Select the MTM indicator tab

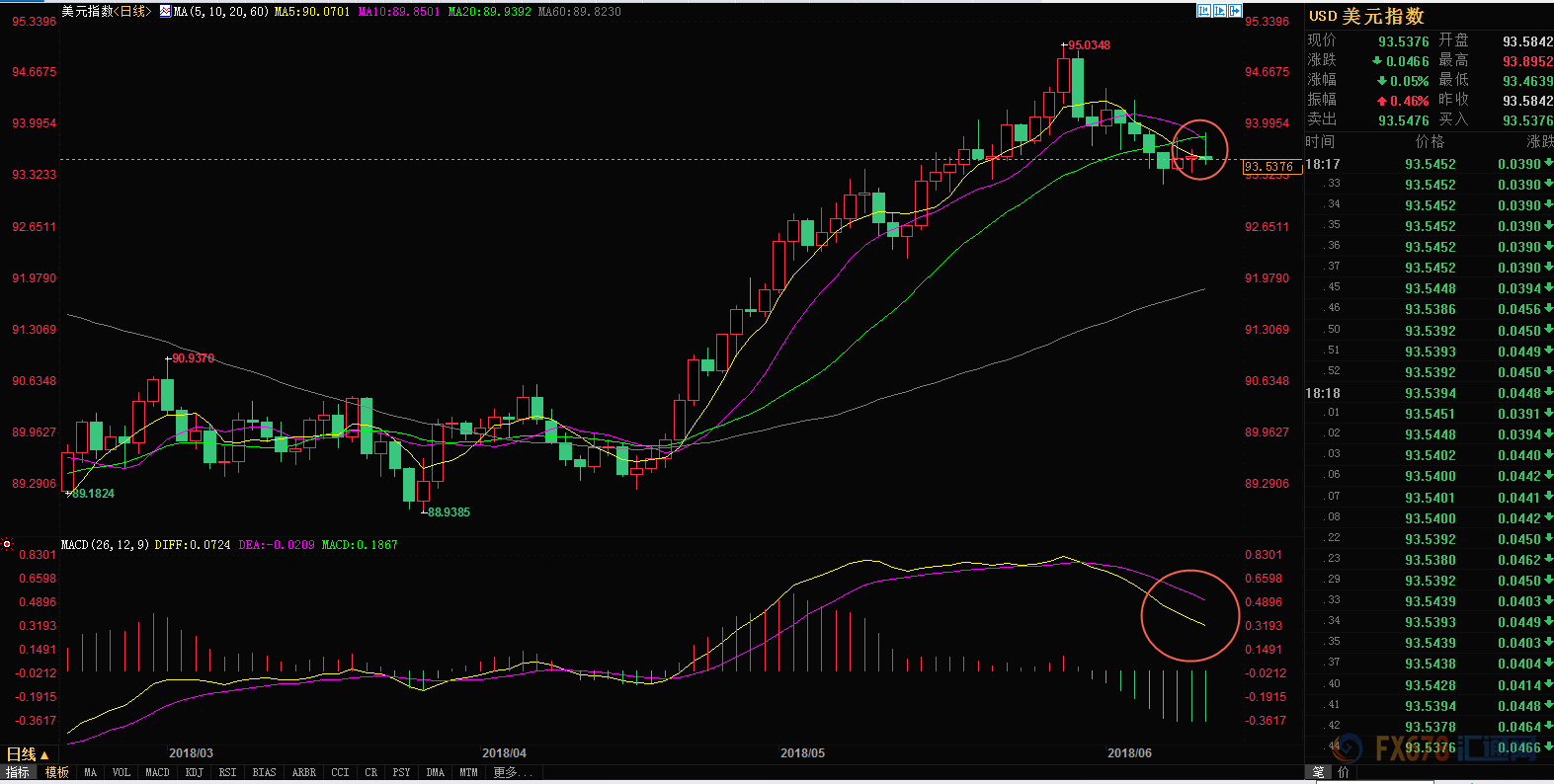469,772
